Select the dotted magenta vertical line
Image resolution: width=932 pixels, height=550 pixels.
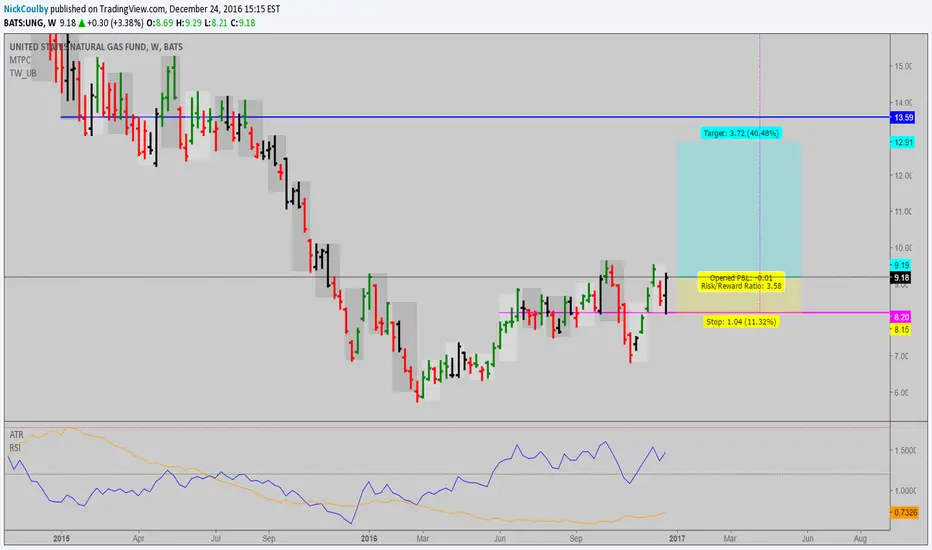[x=760, y=172]
